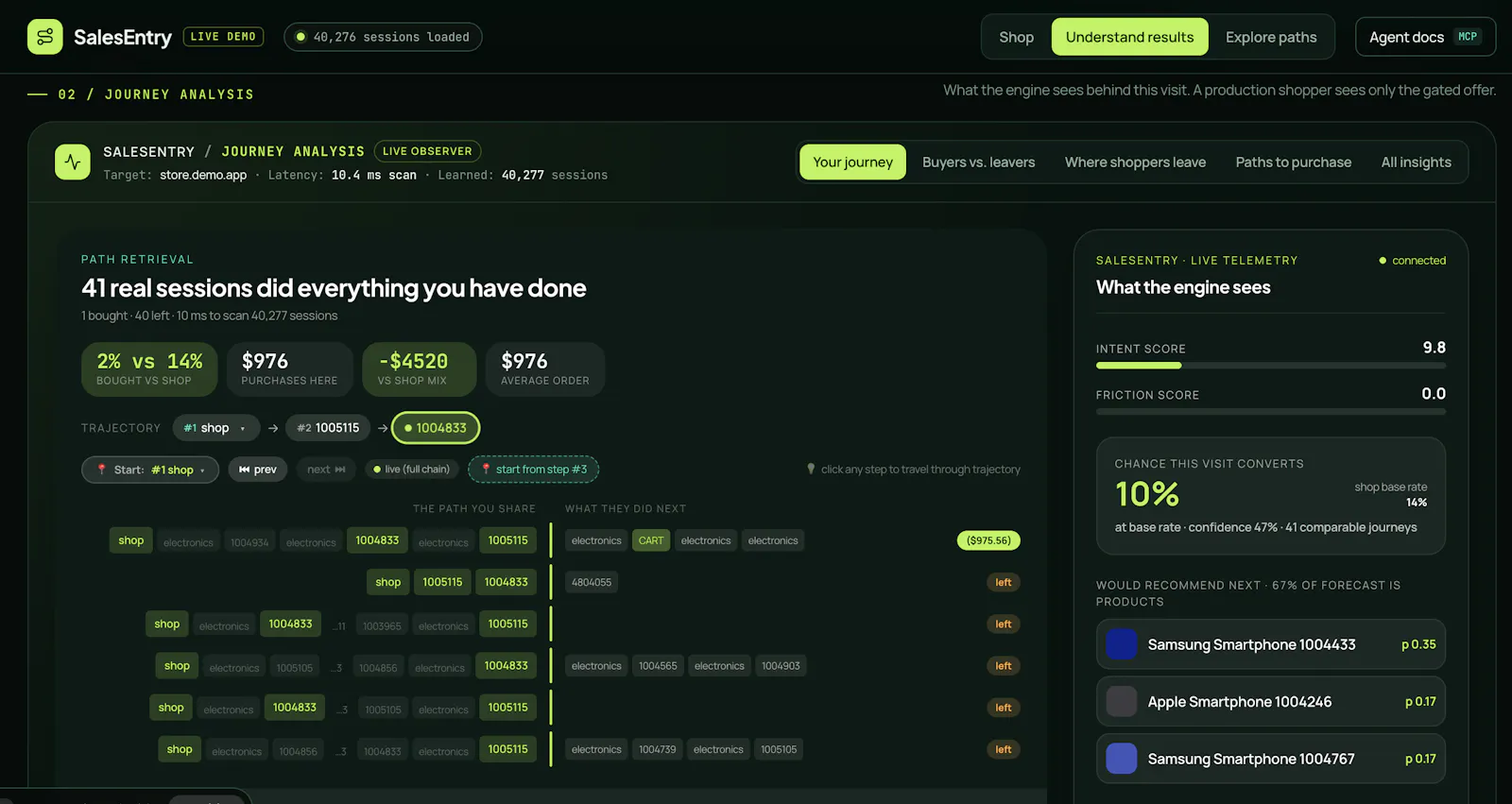Open Apple Smartphone 1004246 recommendation
The width and height of the screenshot is (1512, 804).
[1270, 702]
